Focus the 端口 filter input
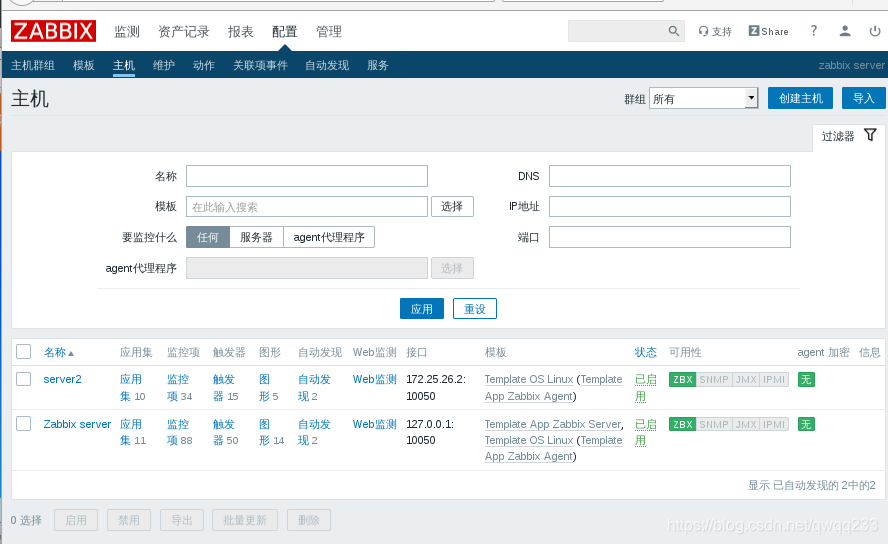The height and width of the screenshot is (544, 888). coord(670,237)
